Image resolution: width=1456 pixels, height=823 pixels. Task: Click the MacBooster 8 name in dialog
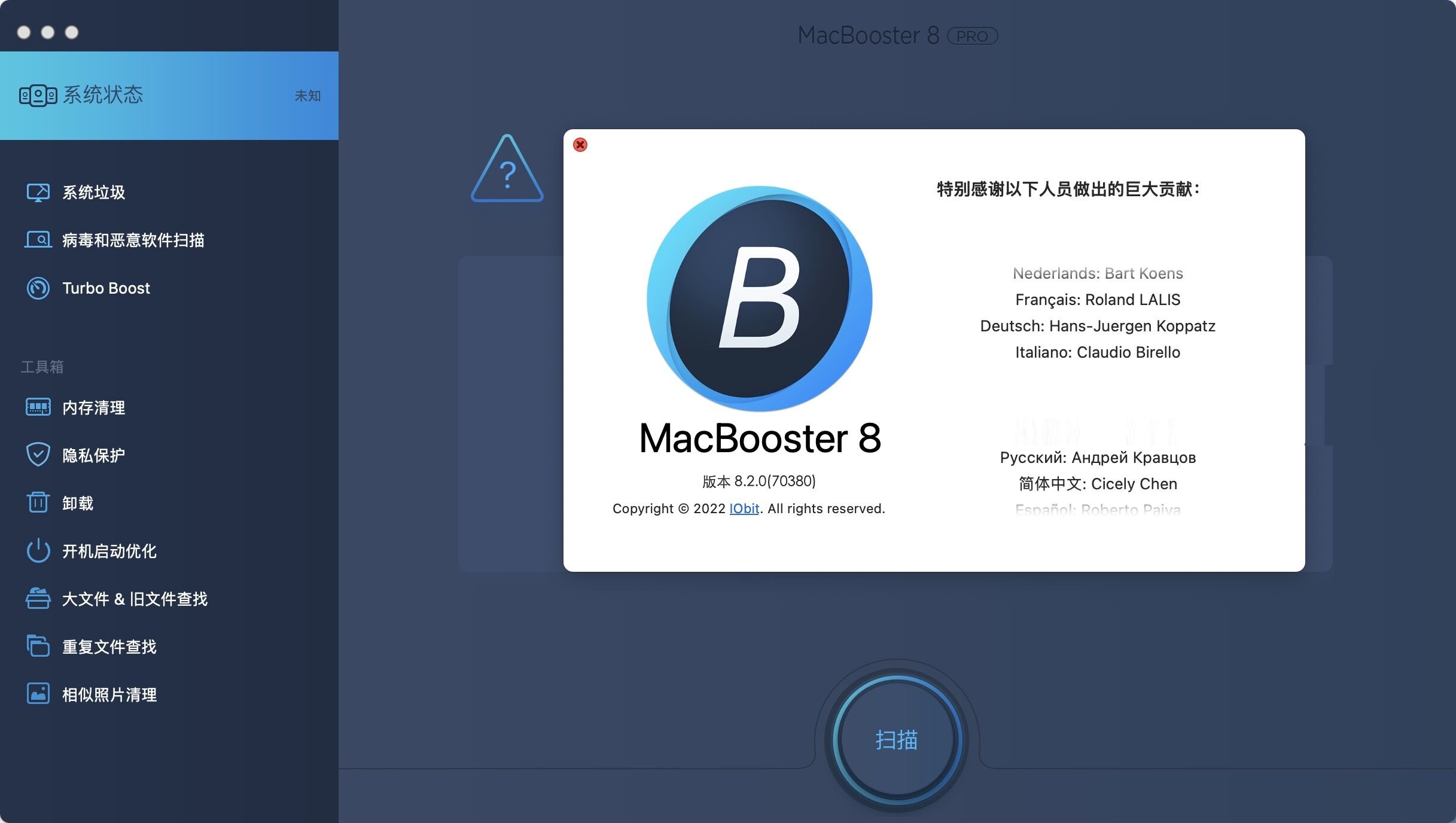[x=760, y=438]
